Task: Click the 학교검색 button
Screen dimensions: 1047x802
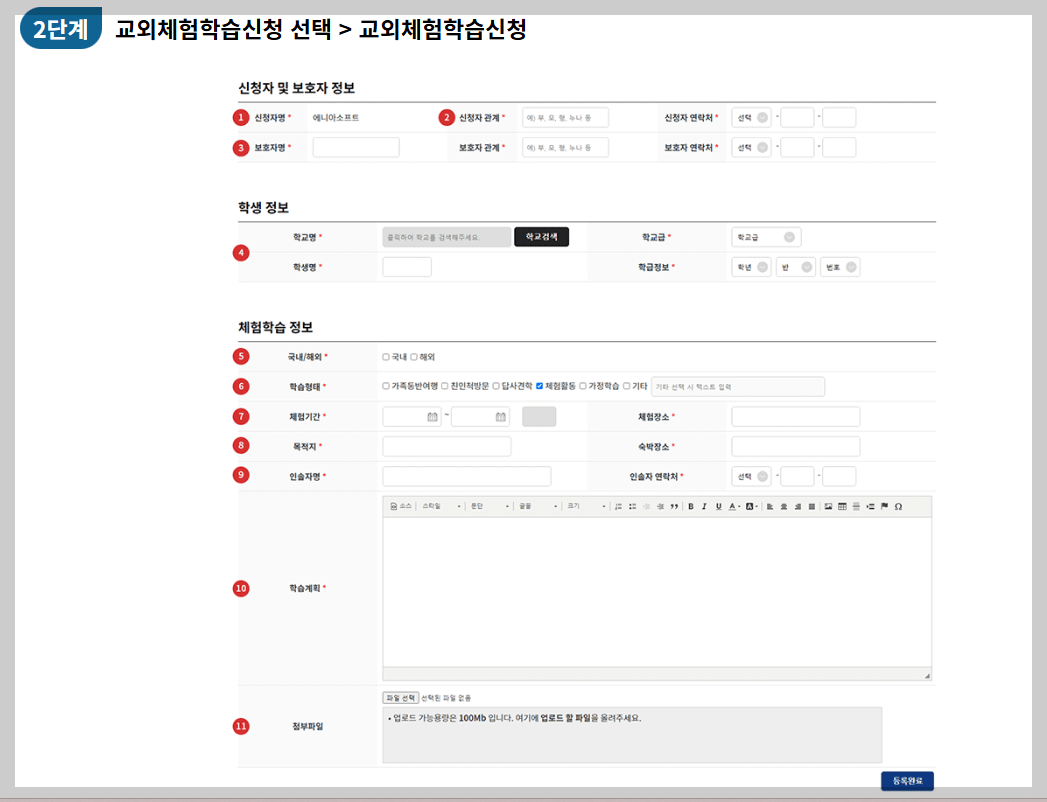Action: pyautogui.click(x=542, y=237)
